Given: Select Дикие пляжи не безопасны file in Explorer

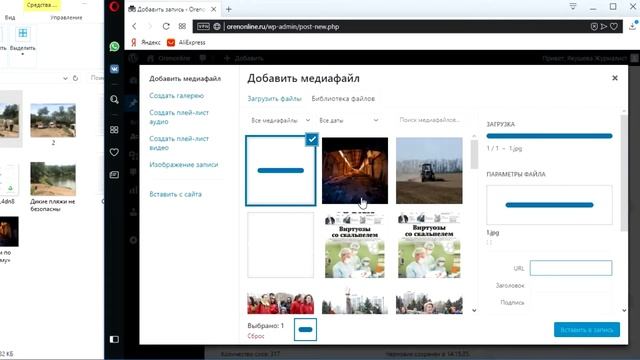Looking at the screenshot, I should [x=53, y=187].
